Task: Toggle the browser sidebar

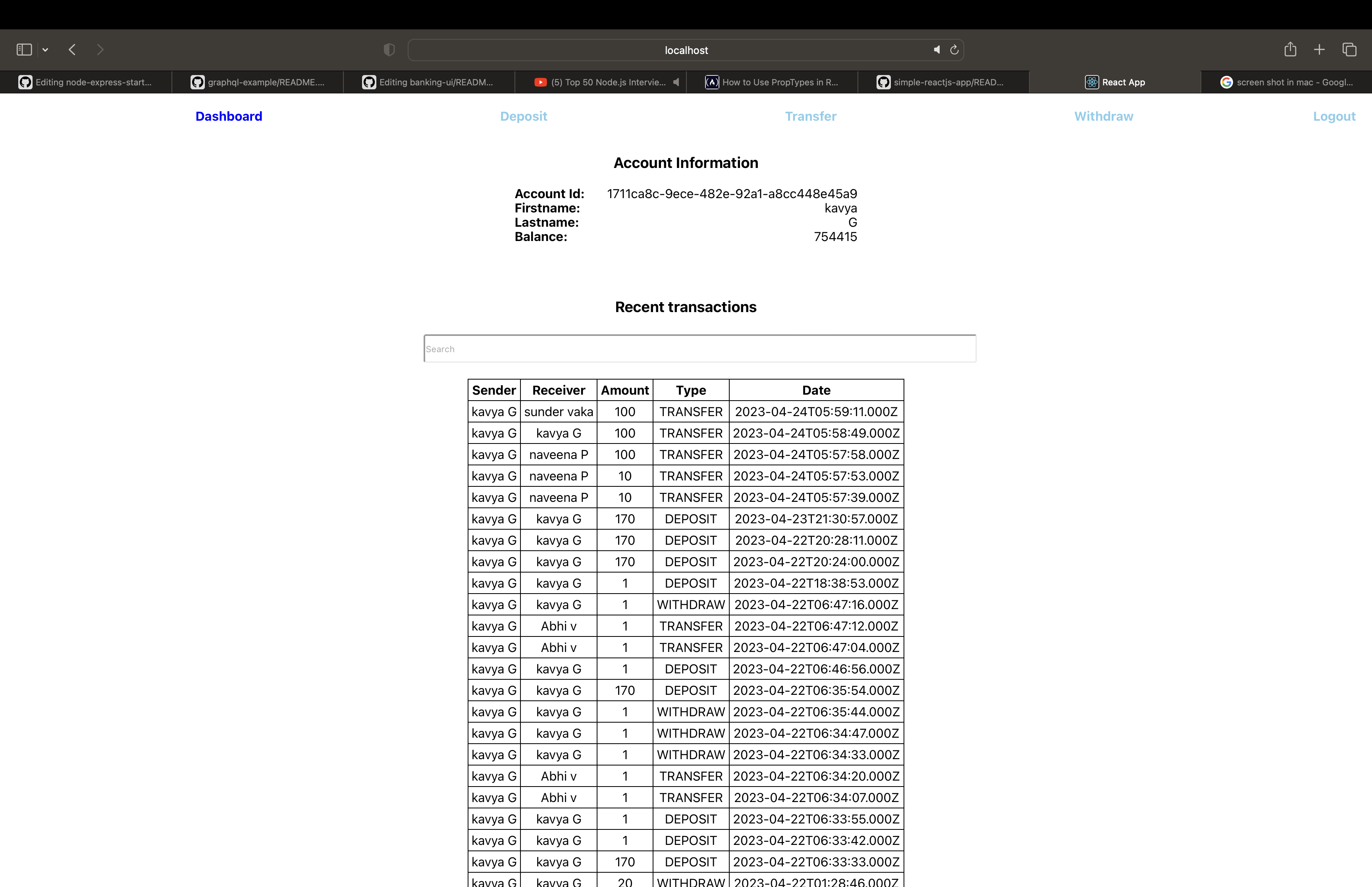Action: [23, 50]
